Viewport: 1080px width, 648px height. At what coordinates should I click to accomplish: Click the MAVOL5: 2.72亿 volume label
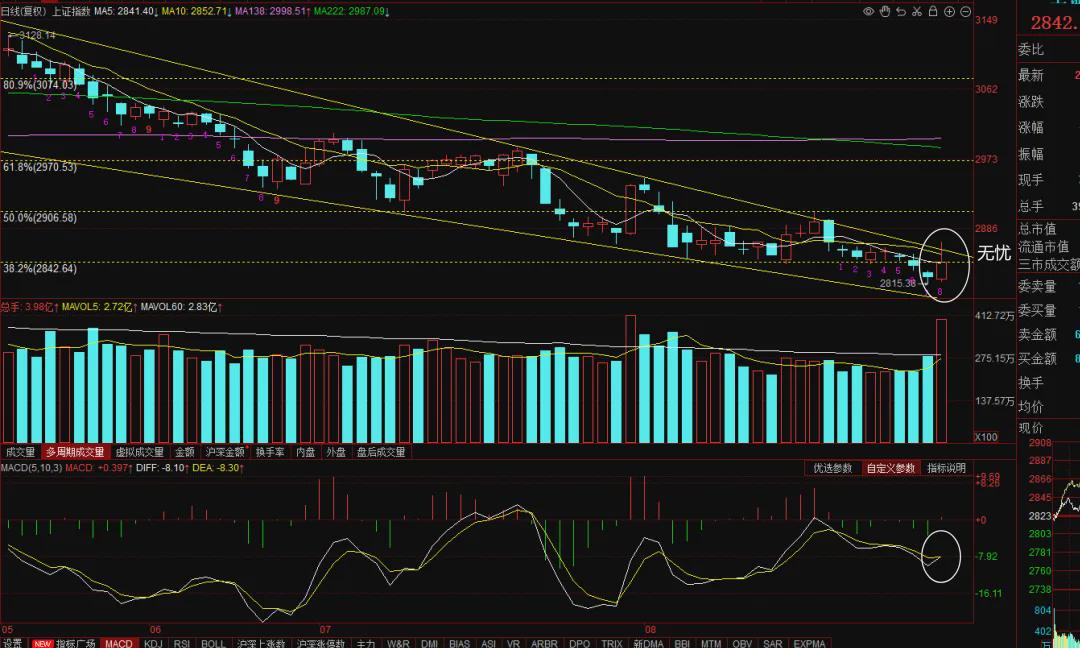[99, 306]
